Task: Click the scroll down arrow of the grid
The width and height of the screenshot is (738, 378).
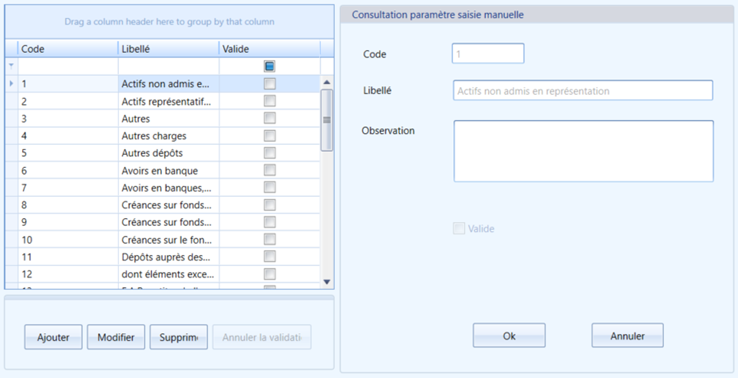Action: pyautogui.click(x=327, y=282)
